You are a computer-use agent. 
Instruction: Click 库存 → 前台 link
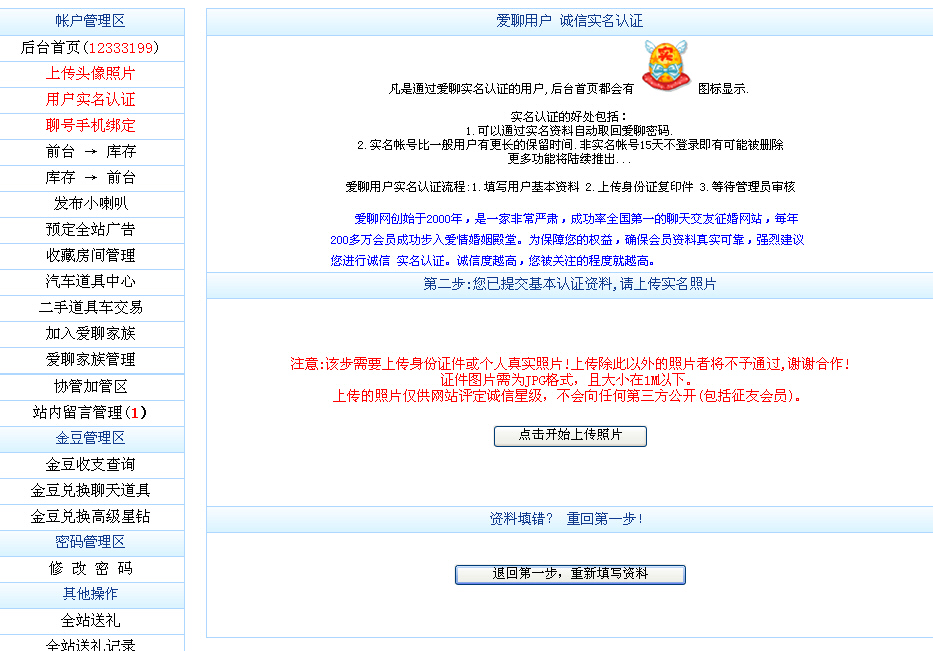click(90, 178)
